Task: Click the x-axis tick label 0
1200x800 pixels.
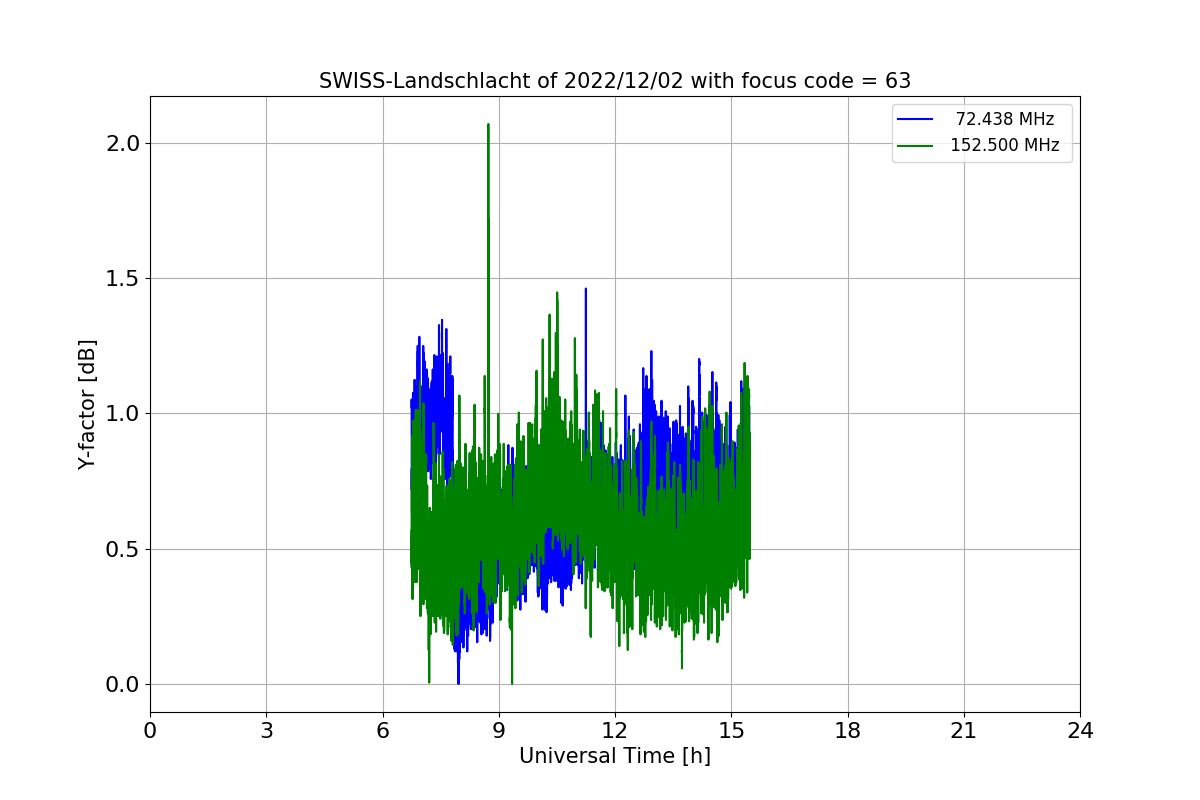Action: (x=150, y=731)
